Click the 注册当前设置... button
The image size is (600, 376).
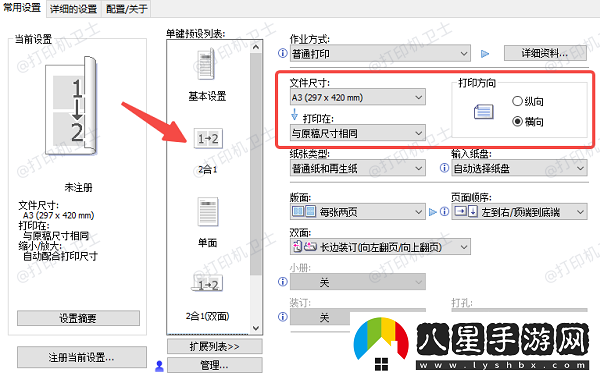(x=82, y=358)
